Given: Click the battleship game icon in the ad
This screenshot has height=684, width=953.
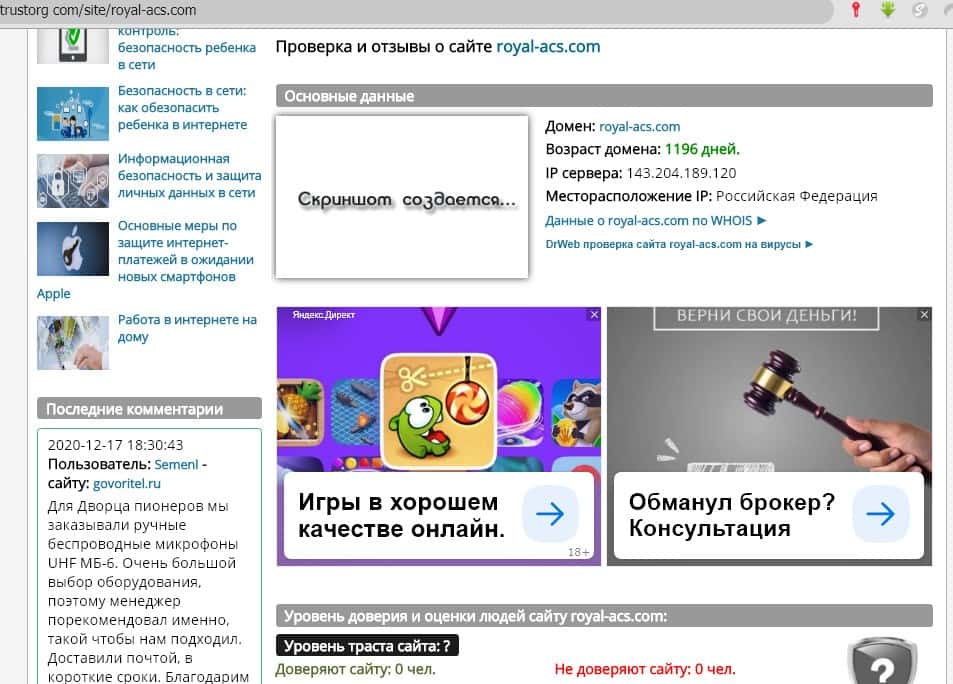Looking at the screenshot, I should 354,412.
